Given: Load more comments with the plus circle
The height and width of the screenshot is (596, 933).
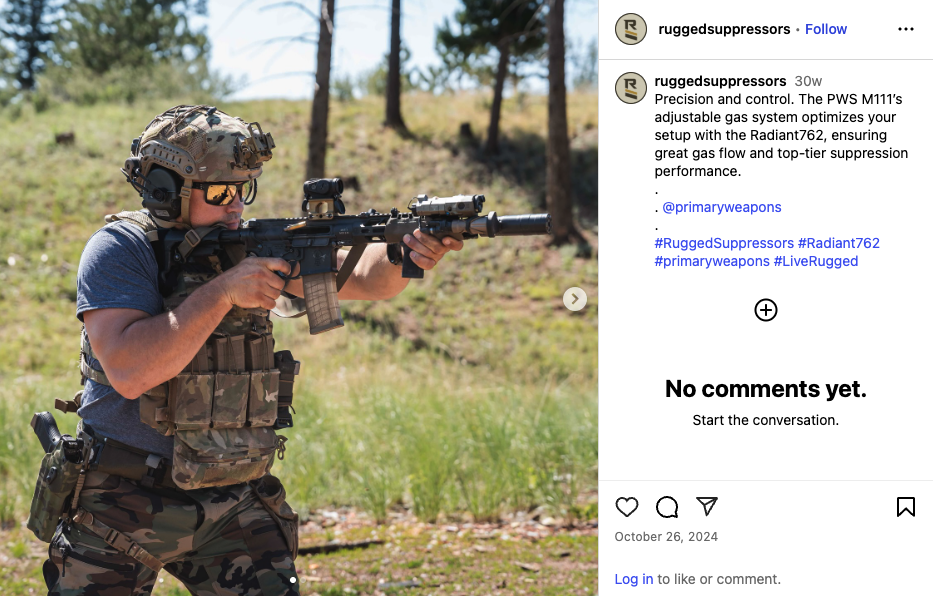Looking at the screenshot, I should click(x=766, y=310).
